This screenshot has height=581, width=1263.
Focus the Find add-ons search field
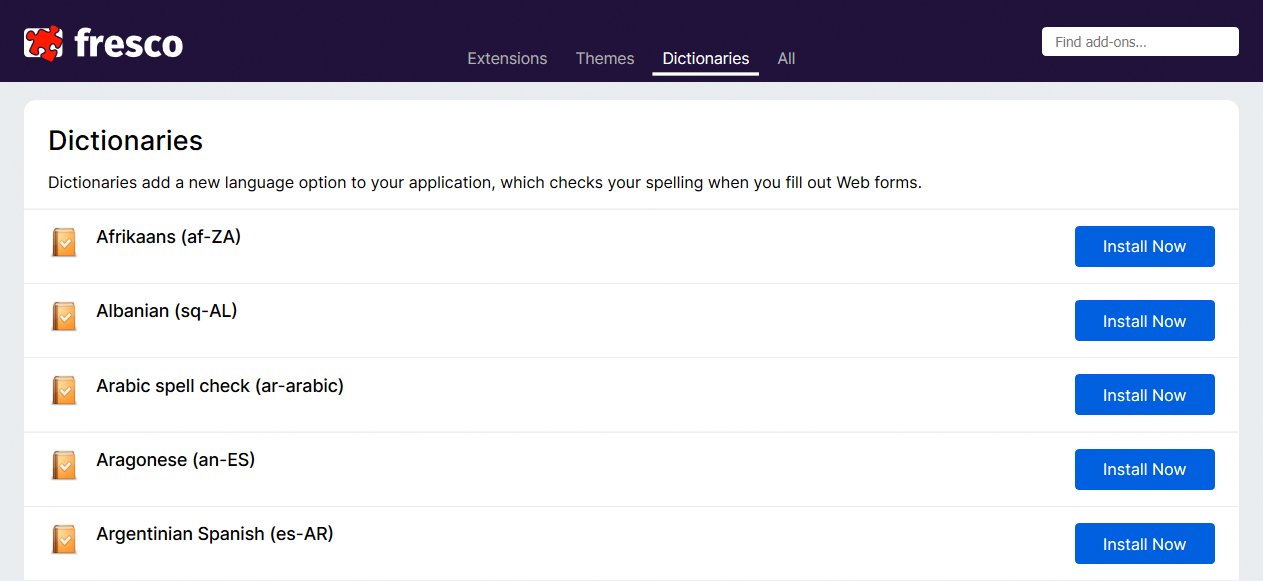tap(1140, 42)
